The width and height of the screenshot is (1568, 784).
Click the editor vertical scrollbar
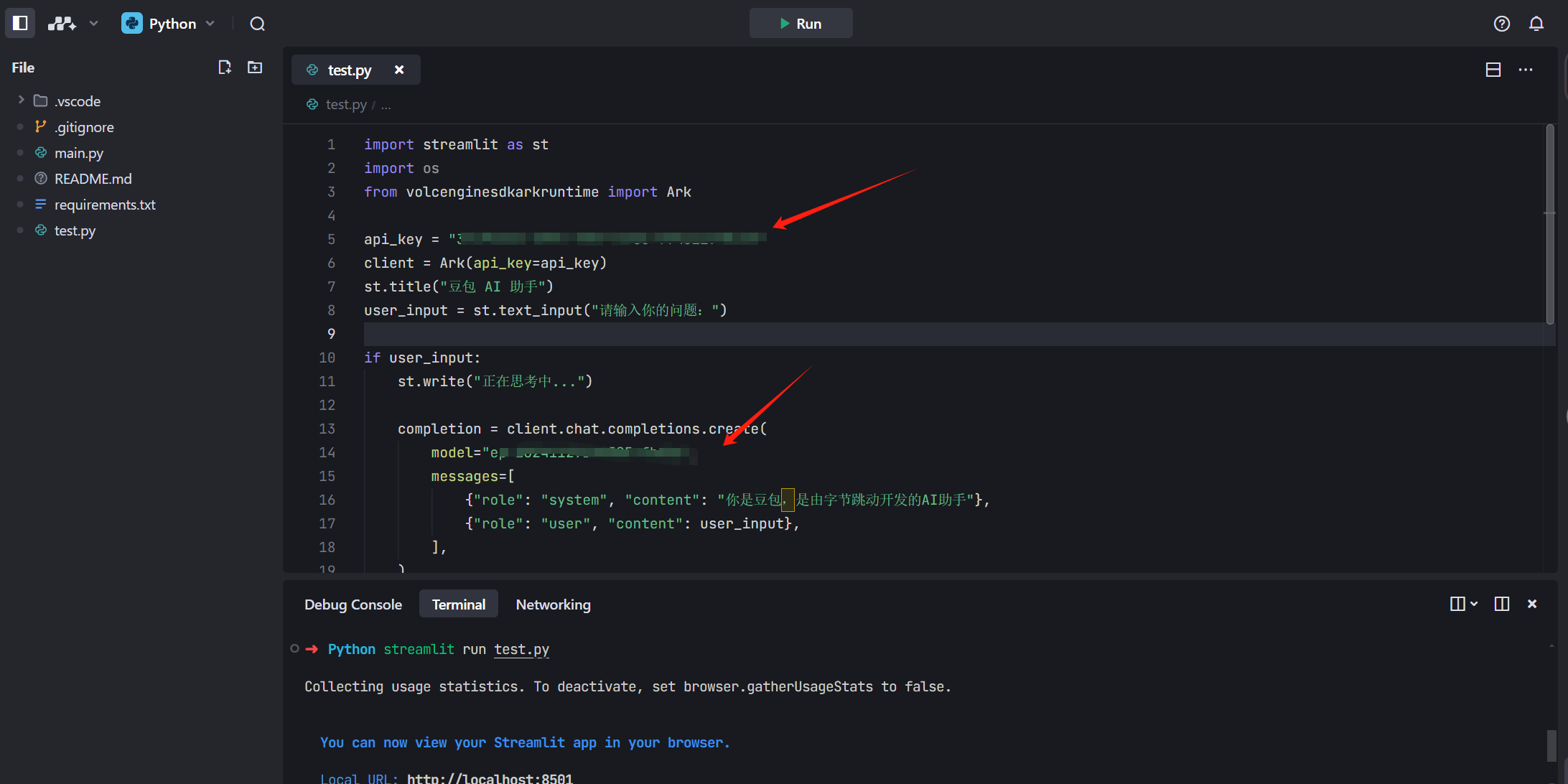coord(1549,223)
